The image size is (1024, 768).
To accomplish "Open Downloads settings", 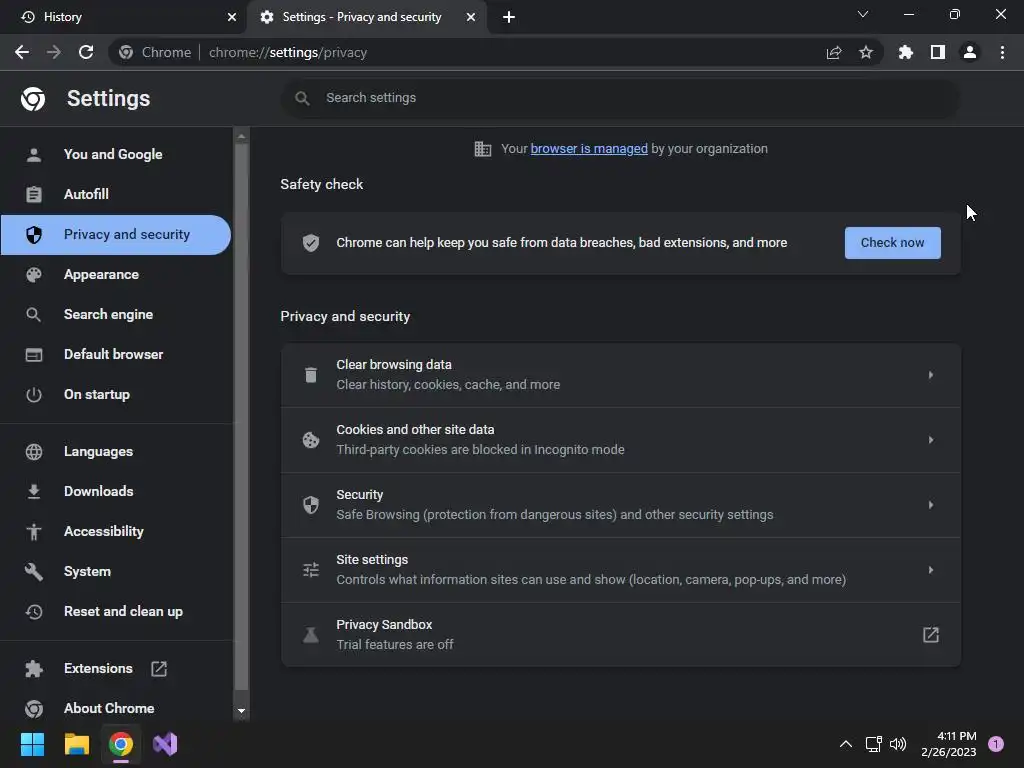I will [x=116, y=491].
